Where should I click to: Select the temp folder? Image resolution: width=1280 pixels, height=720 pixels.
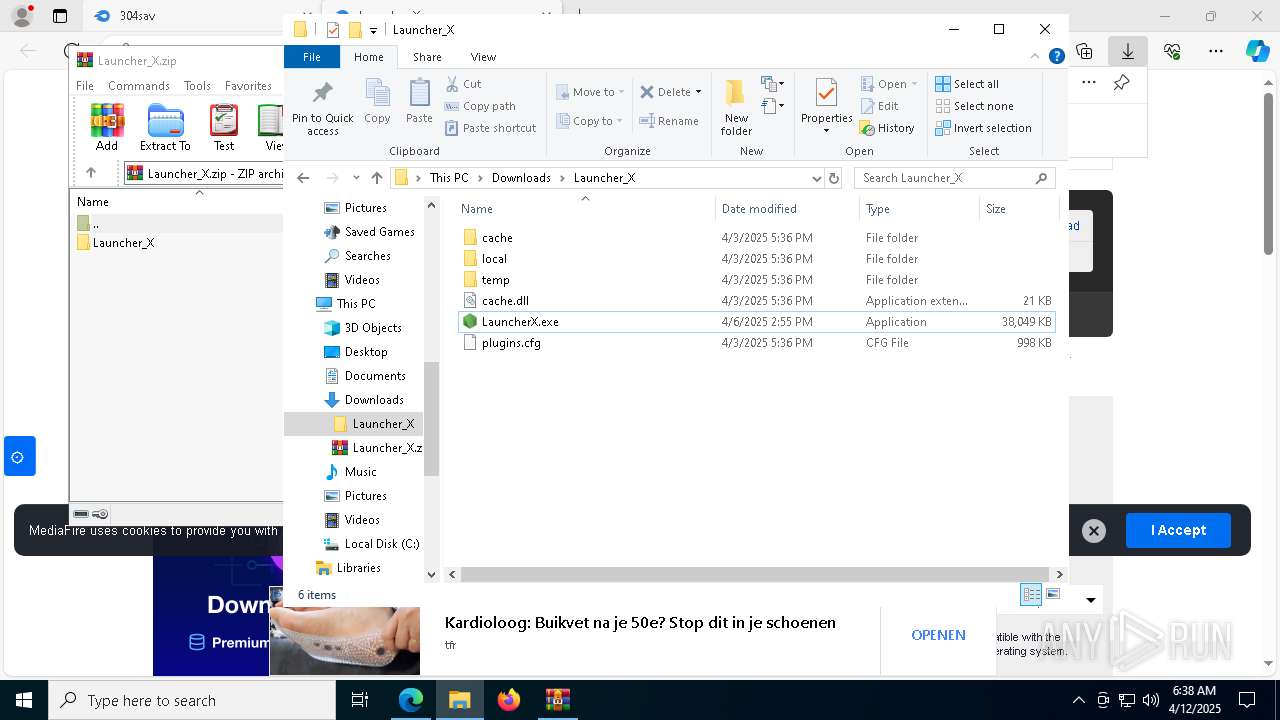point(757,280)
